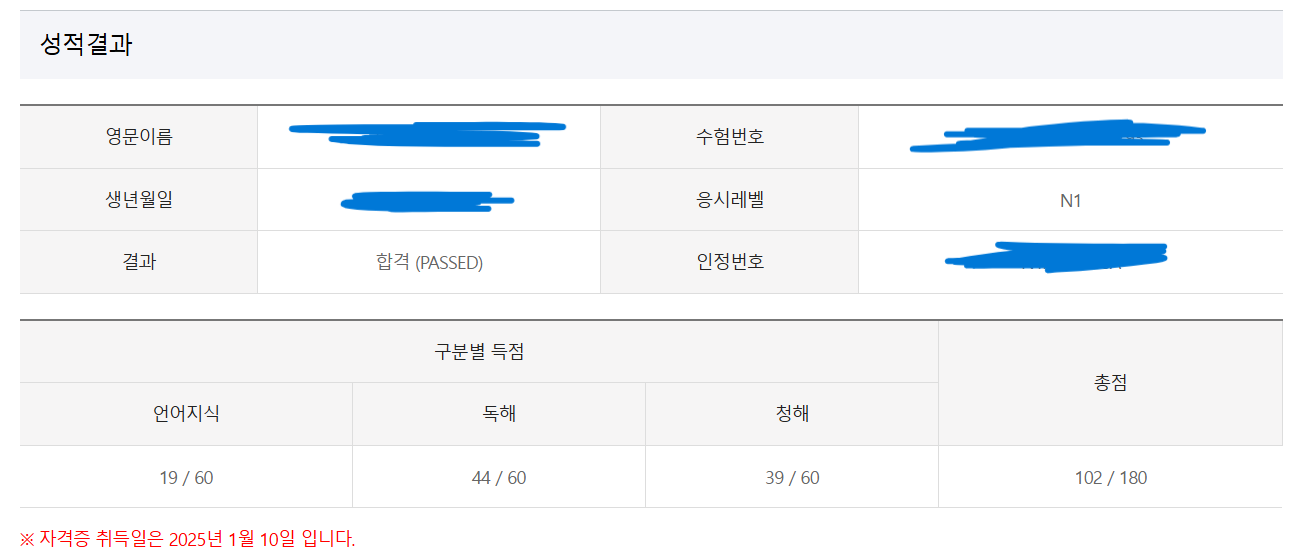The height and width of the screenshot is (554, 1294).
Task: Select the redacted 수험번호 value
Action: click(x=1057, y=137)
